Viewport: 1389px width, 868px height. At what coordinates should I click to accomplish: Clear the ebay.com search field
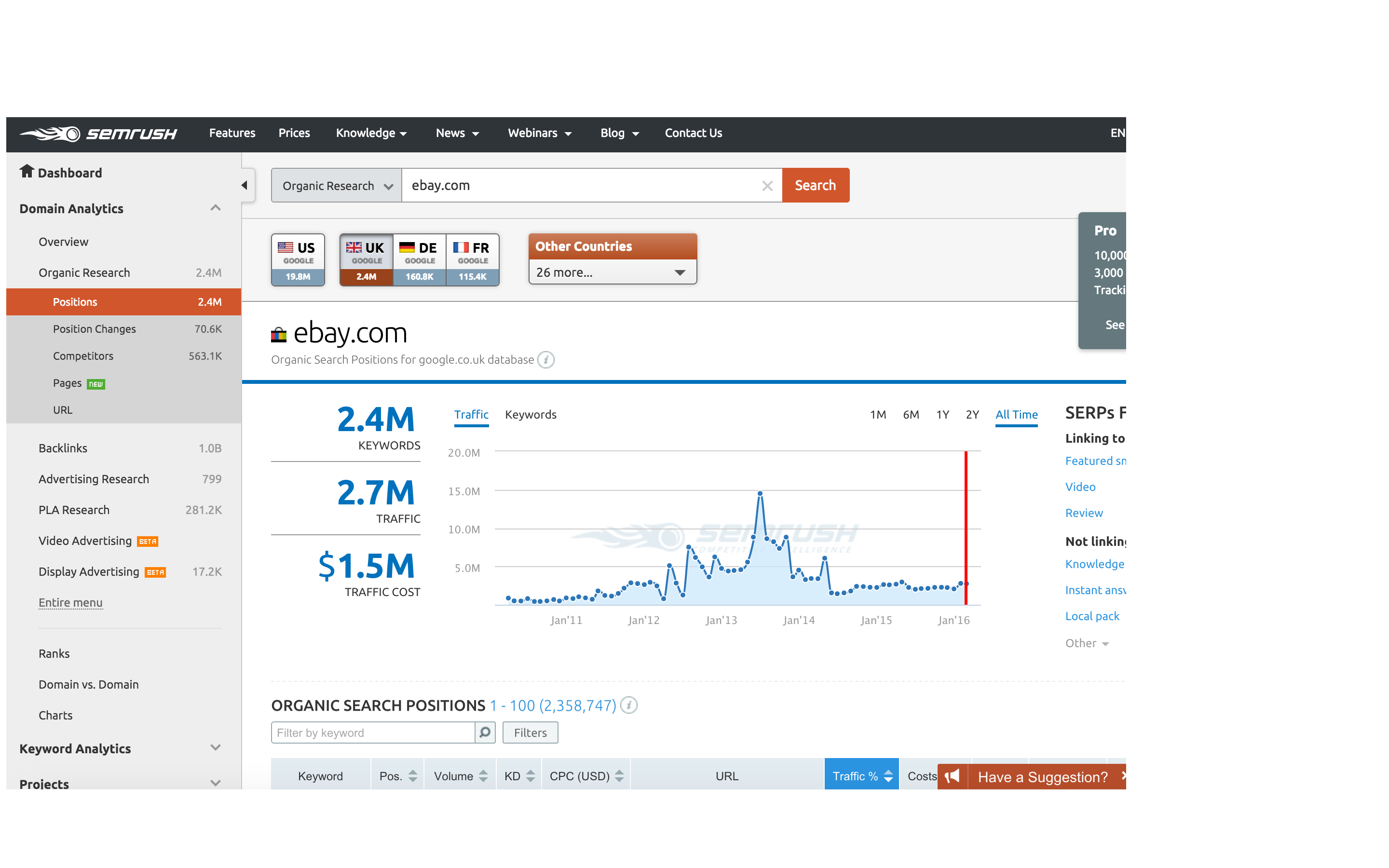click(x=767, y=186)
